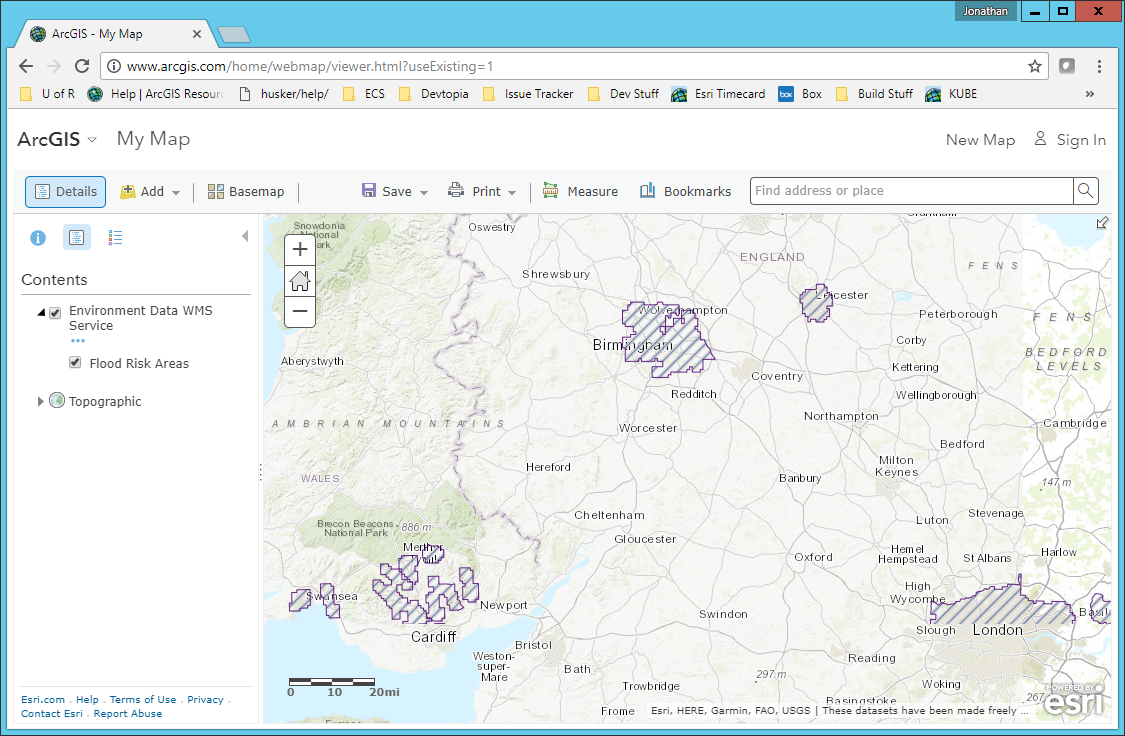The width and height of the screenshot is (1125, 736).
Task: Uncheck the Environment Data WMS Service layer
Action: point(56,313)
